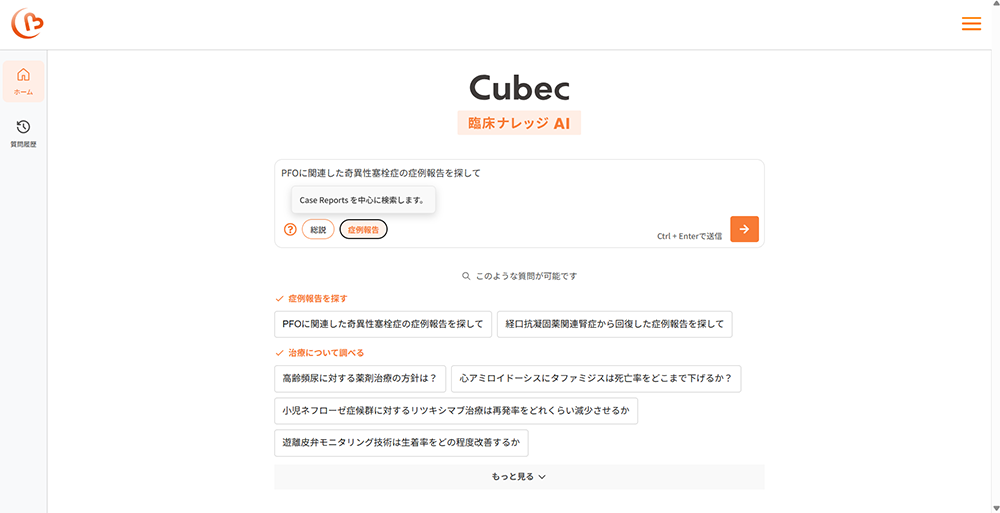1000x513 pixels.
Task: Select the 質問履歴 sidebar label
Action: pos(23,144)
